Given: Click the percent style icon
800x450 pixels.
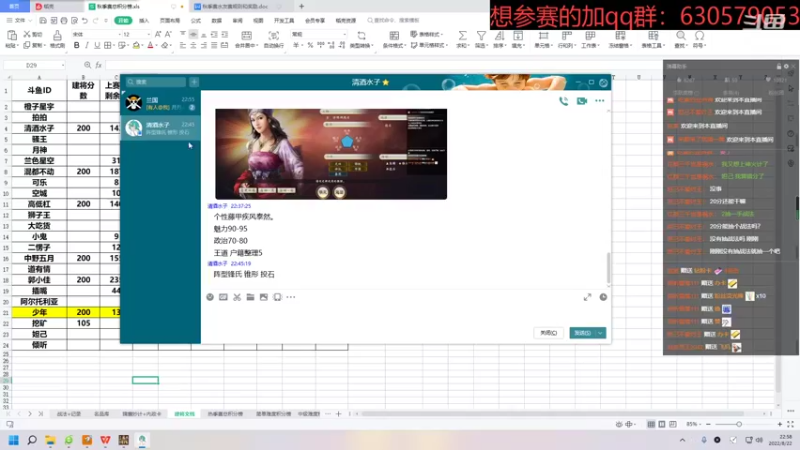Looking at the screenshot, I should [310, 45].
